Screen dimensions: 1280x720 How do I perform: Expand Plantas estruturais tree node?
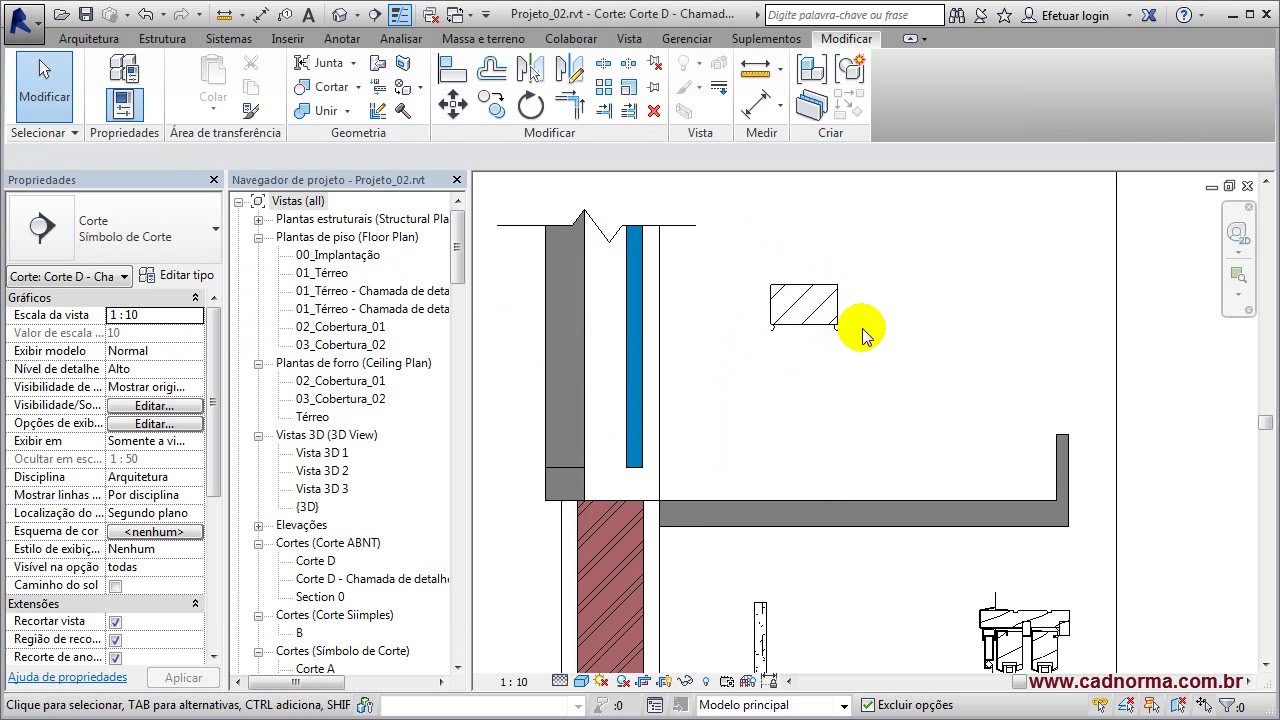point(258,219)
